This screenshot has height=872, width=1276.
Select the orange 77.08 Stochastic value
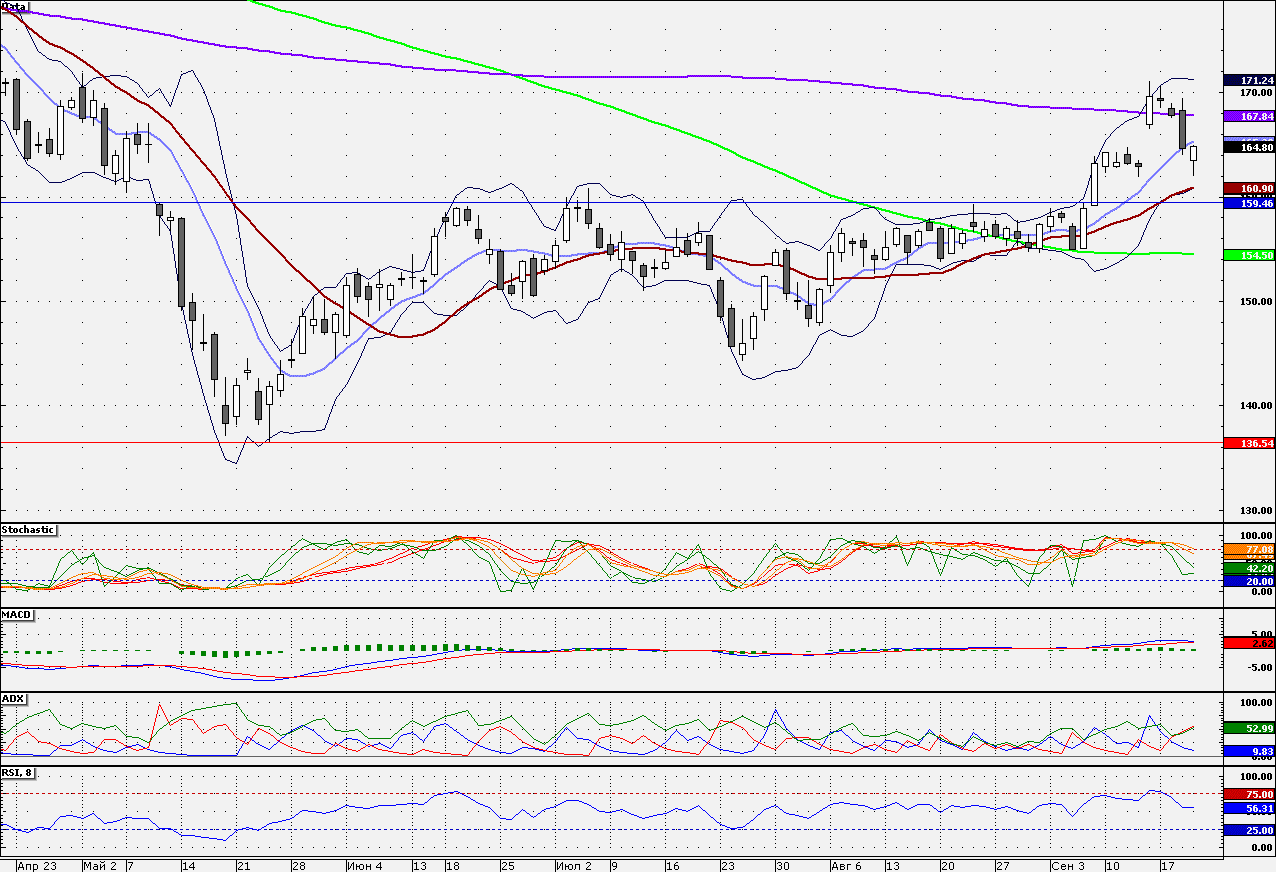tap(1249, 550)
